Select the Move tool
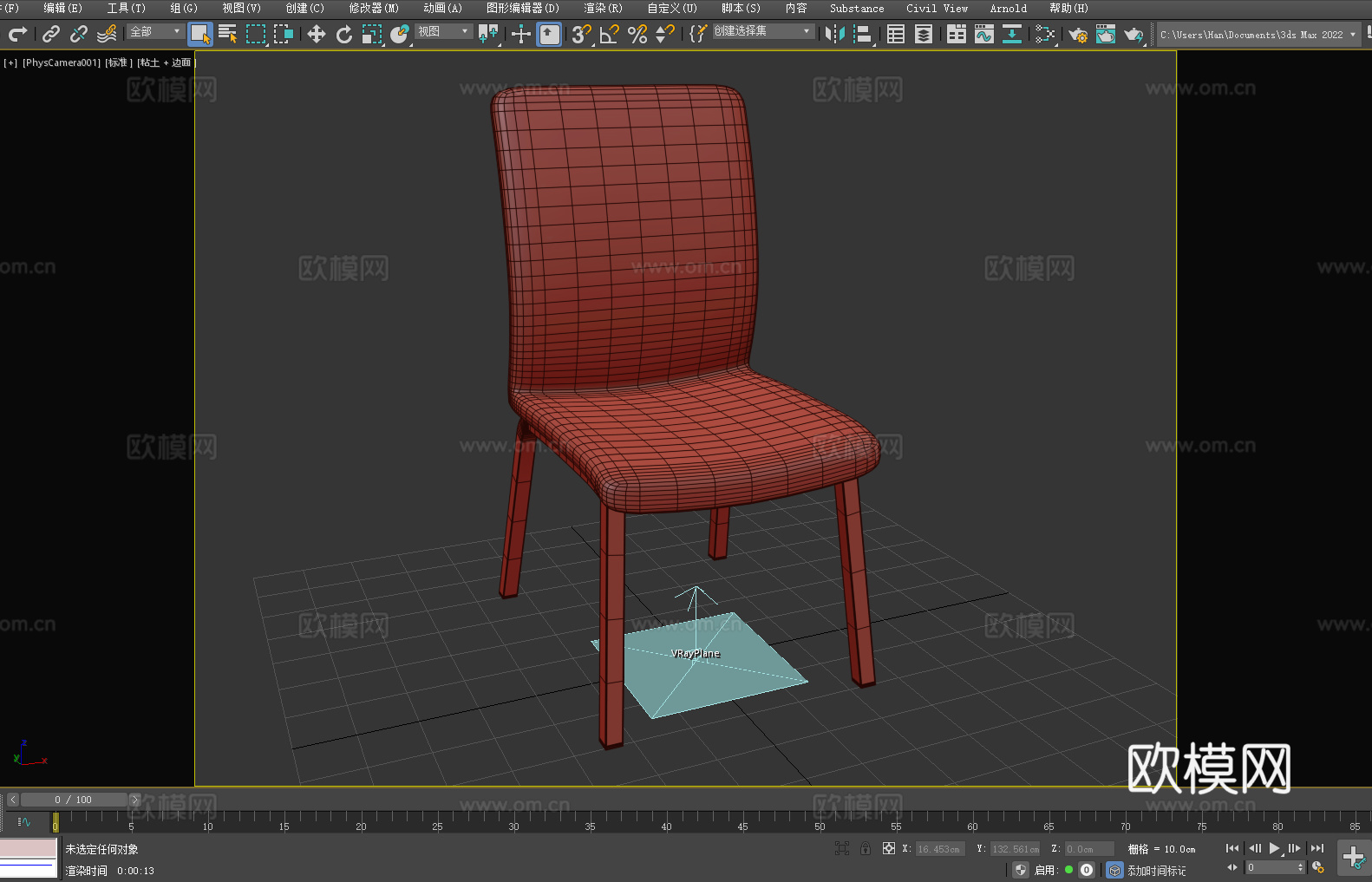This screenshot has width=1372, height=882. (x=317, y=34)
